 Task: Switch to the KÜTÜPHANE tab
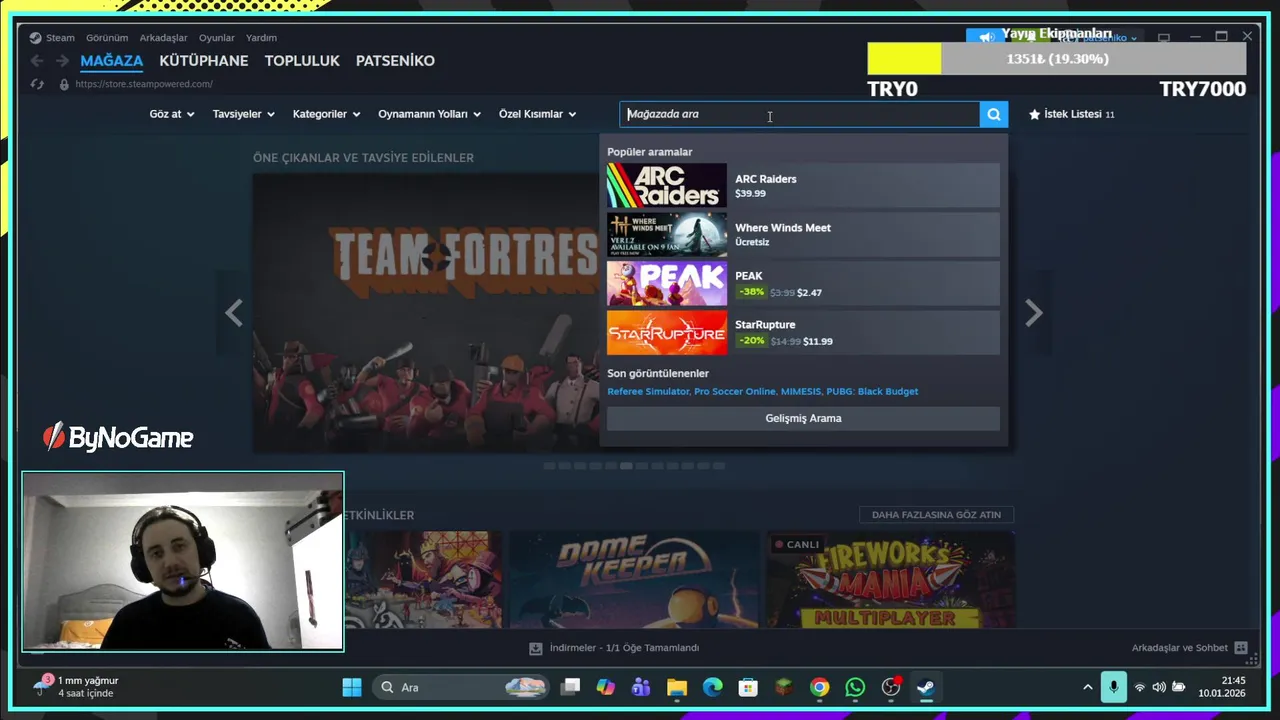(x=204, y=61)
